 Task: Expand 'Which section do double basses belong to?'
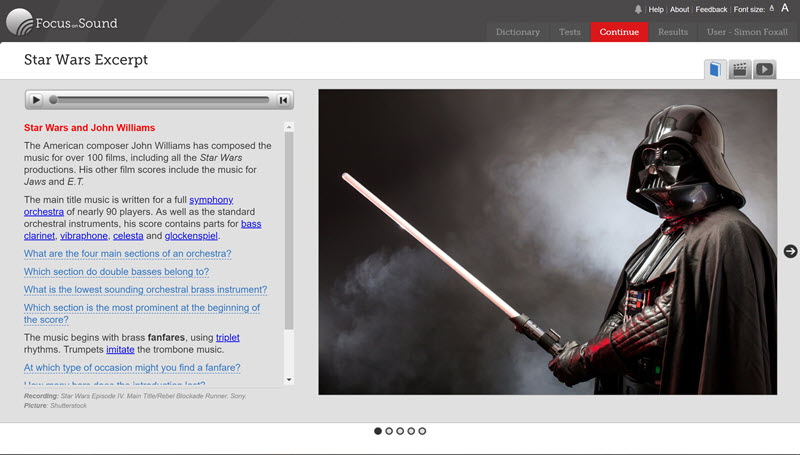click(x=116, y=272)
